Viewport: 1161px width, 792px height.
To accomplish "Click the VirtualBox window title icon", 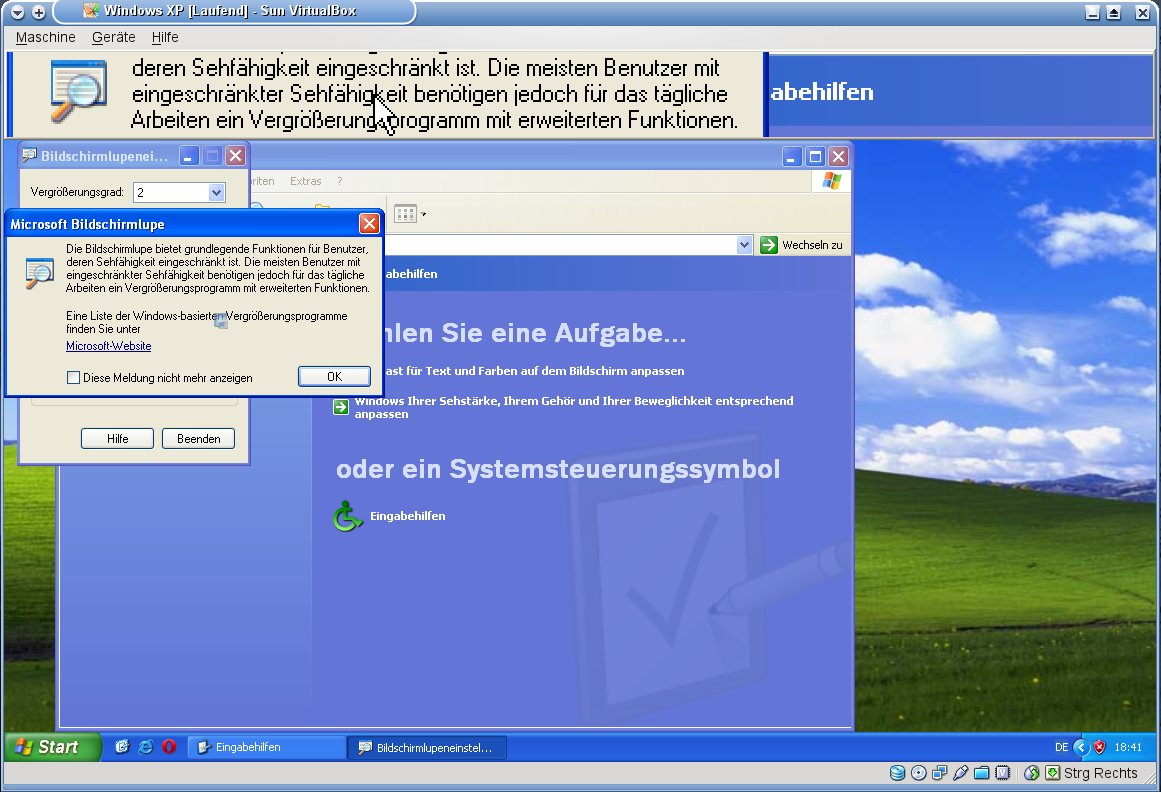I will (x=90, y=10).
